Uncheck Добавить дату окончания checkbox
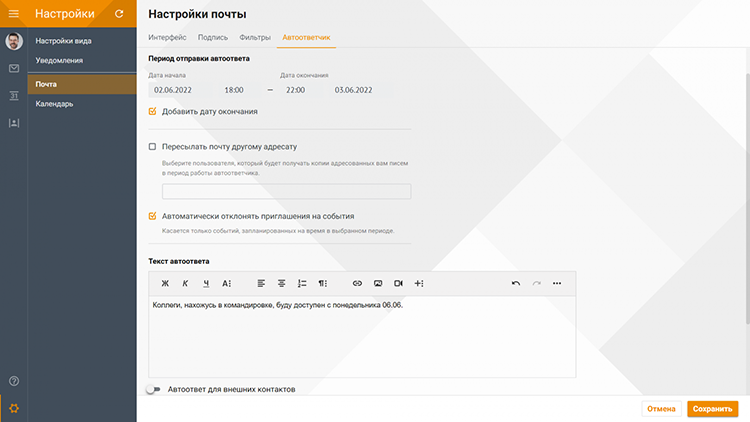The image size is (750, 422). (x=153, y=111)
